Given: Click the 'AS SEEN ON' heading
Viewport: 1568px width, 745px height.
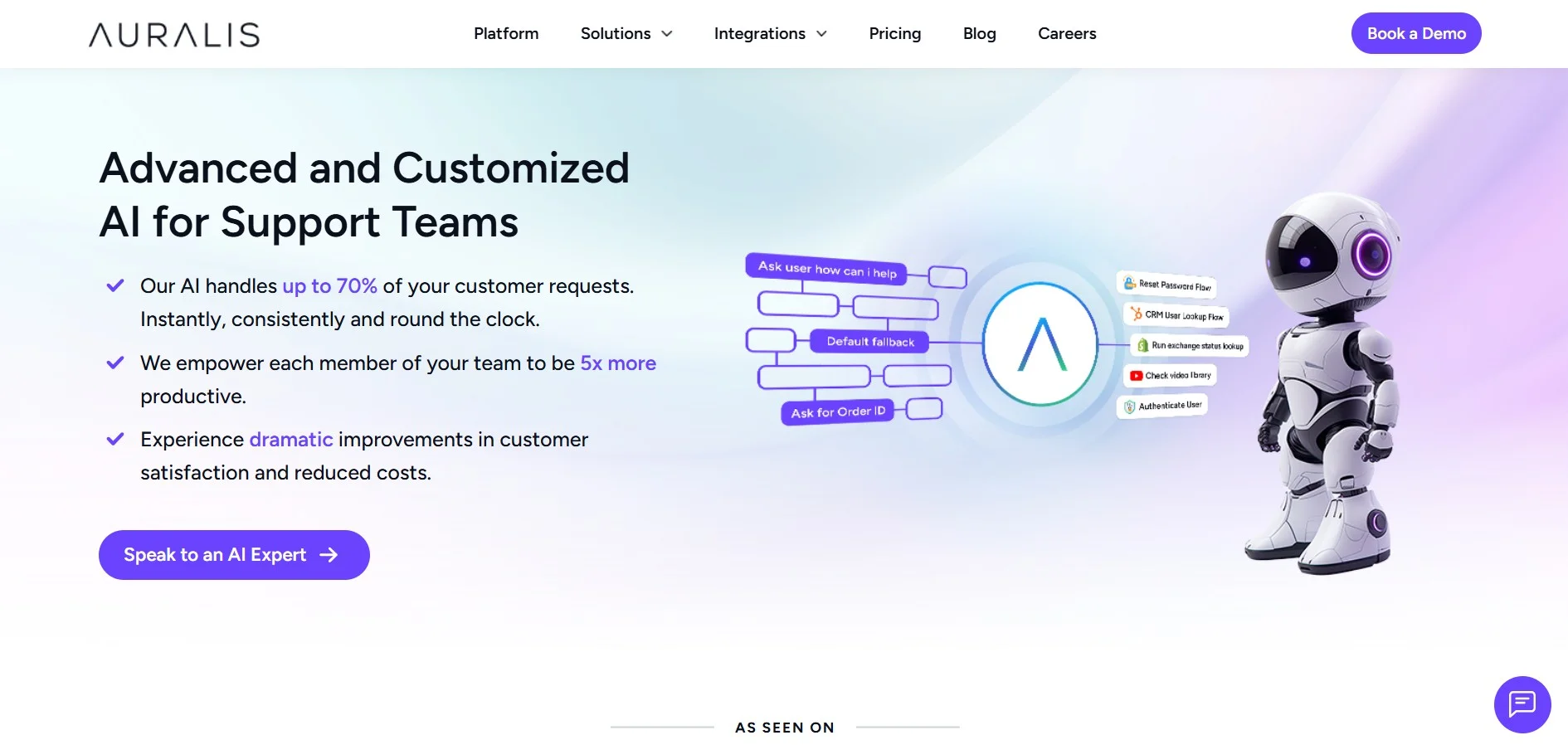Looking at the screenshot, I should click(x=785, y=728).
